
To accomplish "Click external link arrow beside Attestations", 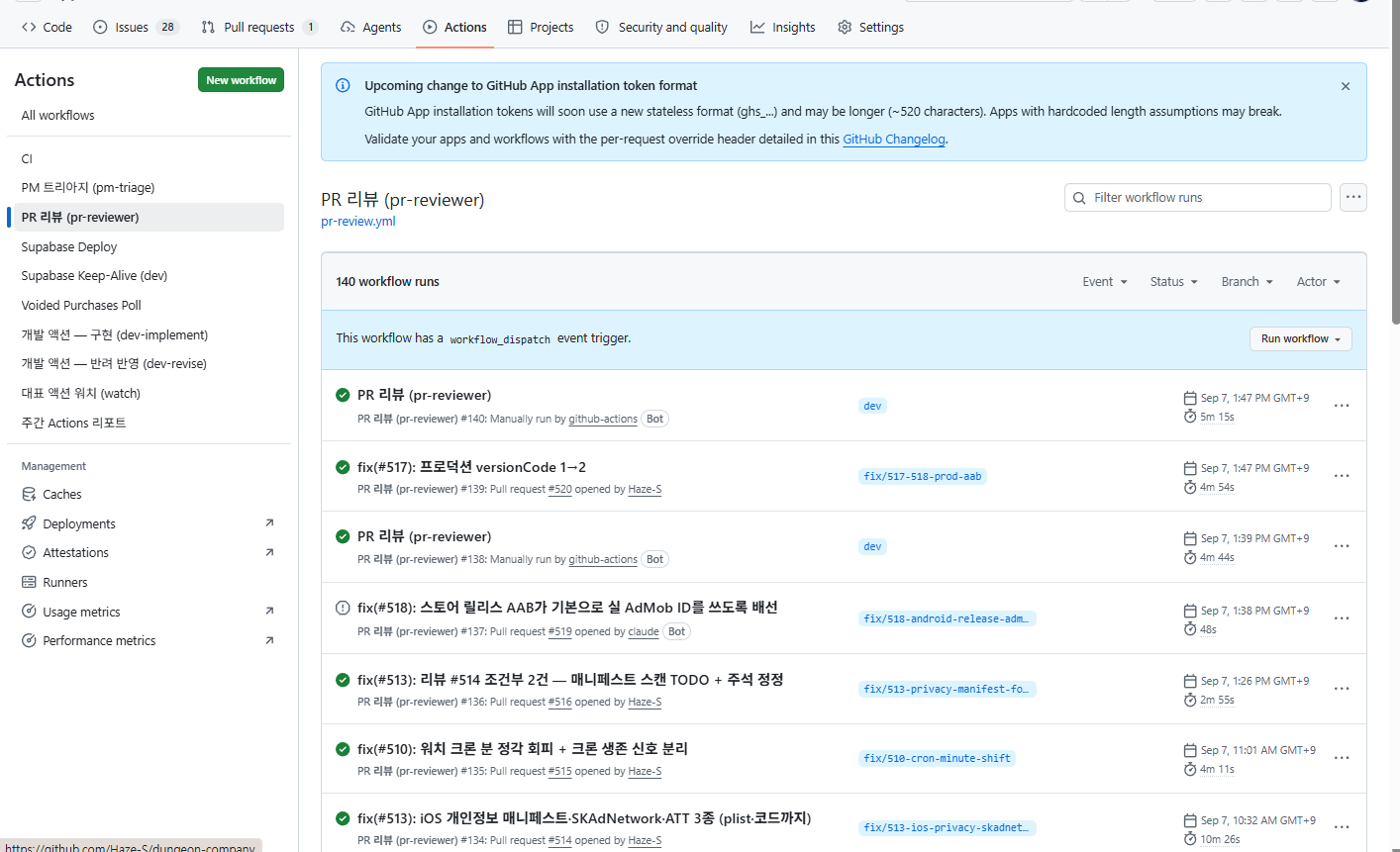I will pyautogui.click(x=269, y=552).
